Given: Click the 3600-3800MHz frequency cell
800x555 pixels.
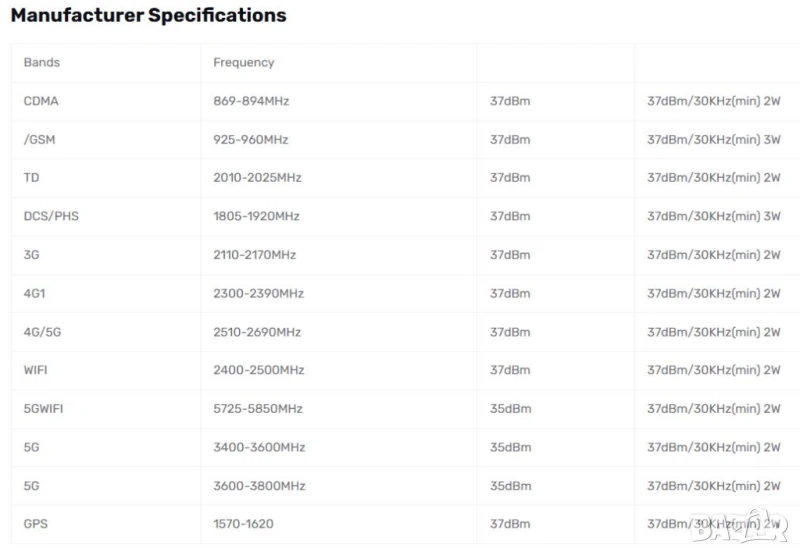Looking at the screenshot, I should [259, 486].
